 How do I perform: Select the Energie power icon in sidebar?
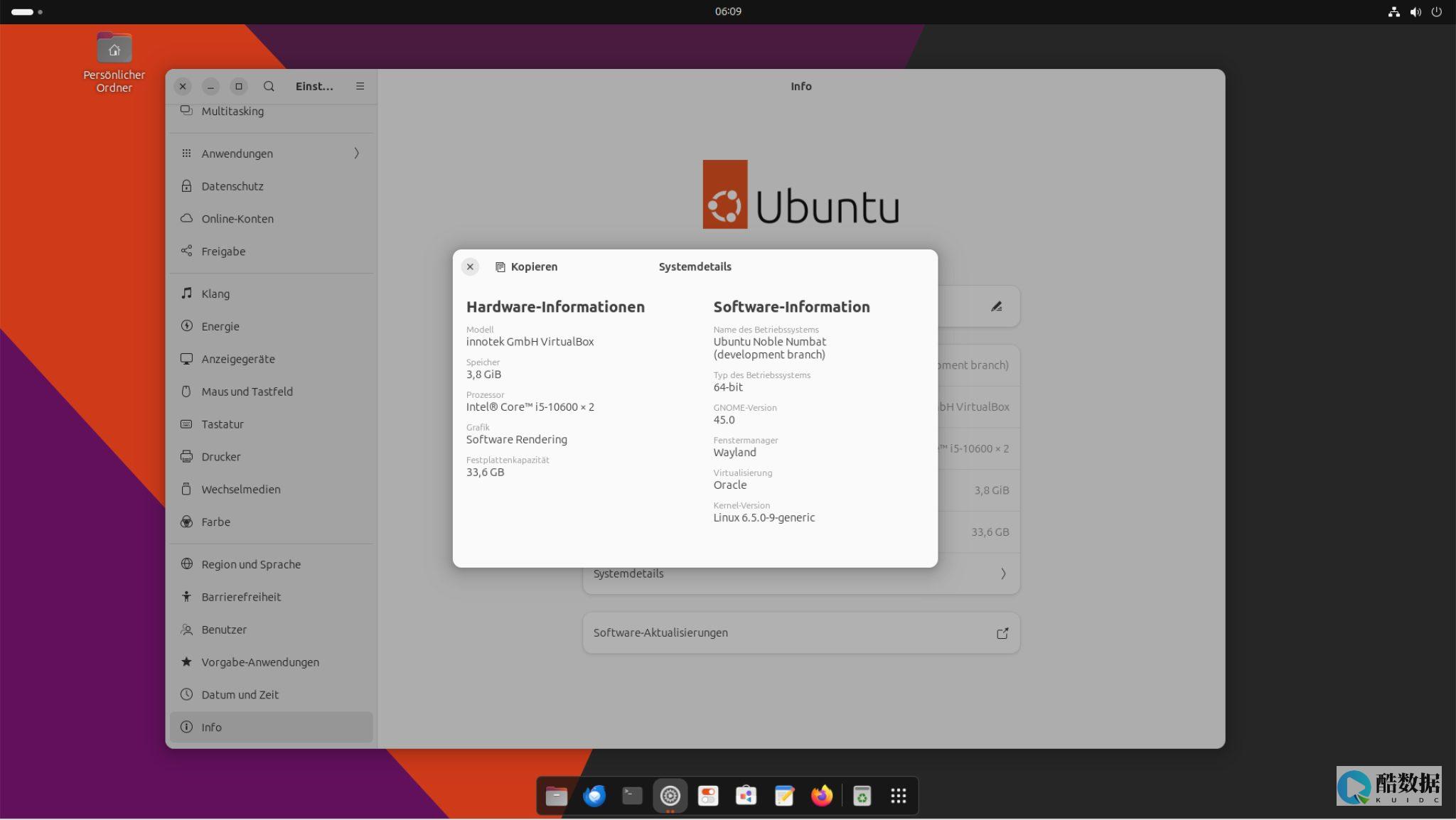click(x=186, y=326)
